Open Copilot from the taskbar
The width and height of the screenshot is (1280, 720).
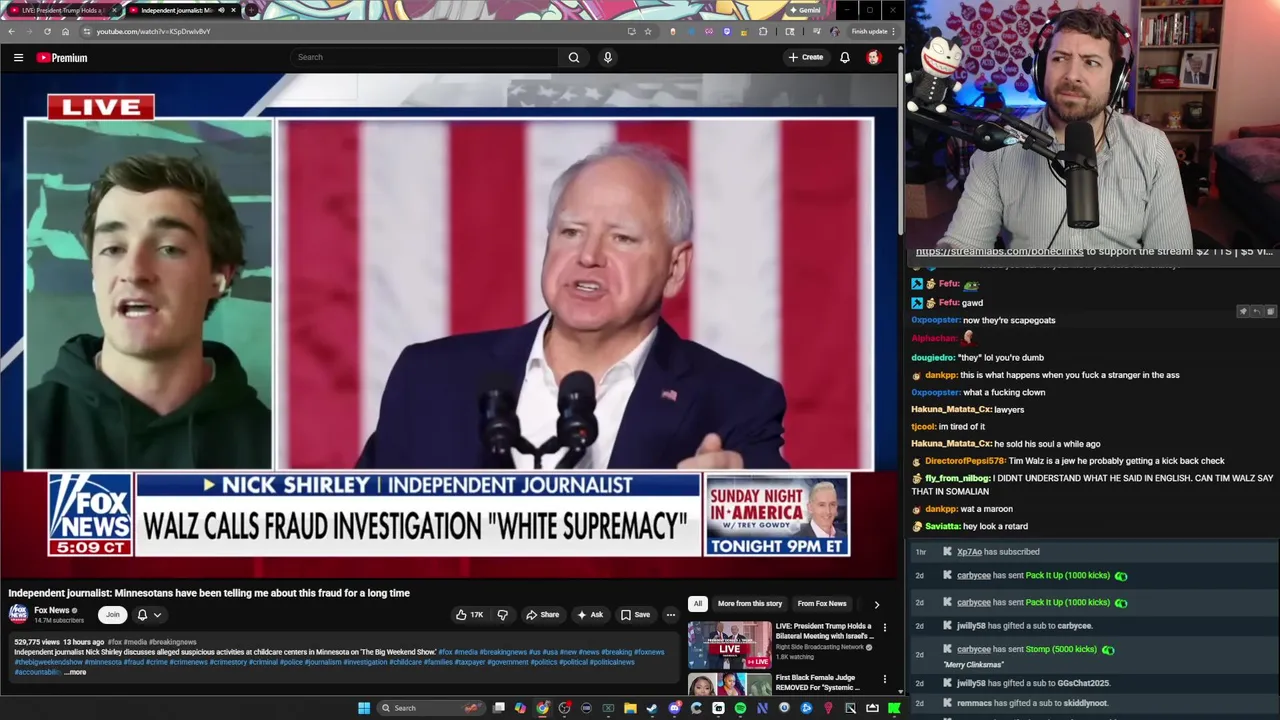tap(520, 708)
